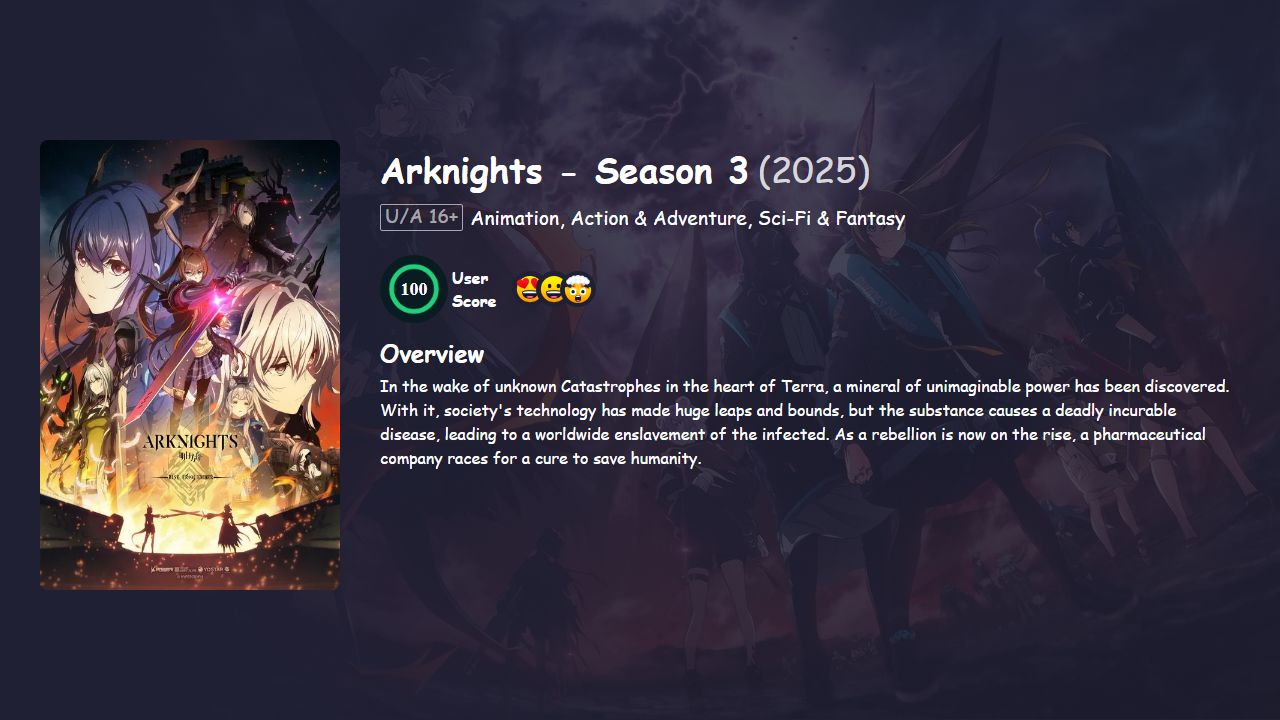1280x720 pixels.
Task: Choose the mind-blown exploding head emoji
Action: tap(579, 290)
